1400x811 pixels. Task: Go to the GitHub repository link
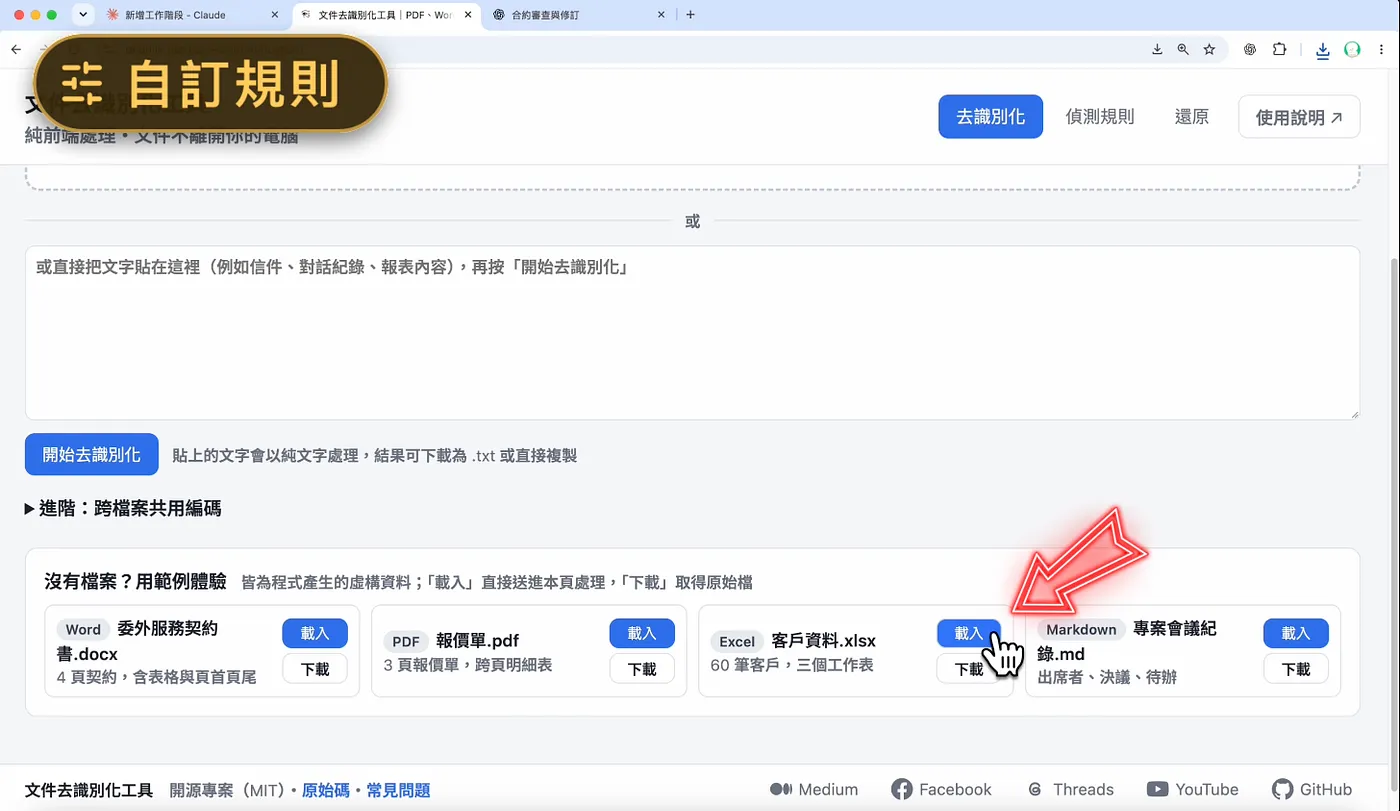pyautogui.click(x=1312, y=790)
